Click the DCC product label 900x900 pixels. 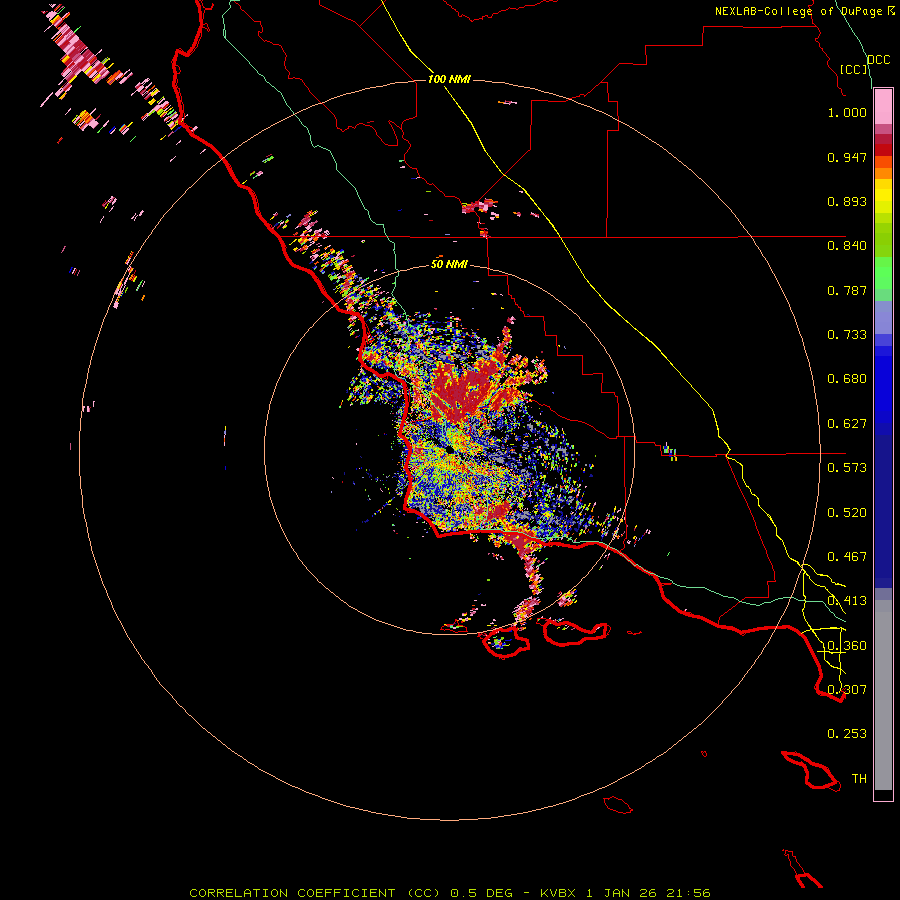(x=878, y=60)
